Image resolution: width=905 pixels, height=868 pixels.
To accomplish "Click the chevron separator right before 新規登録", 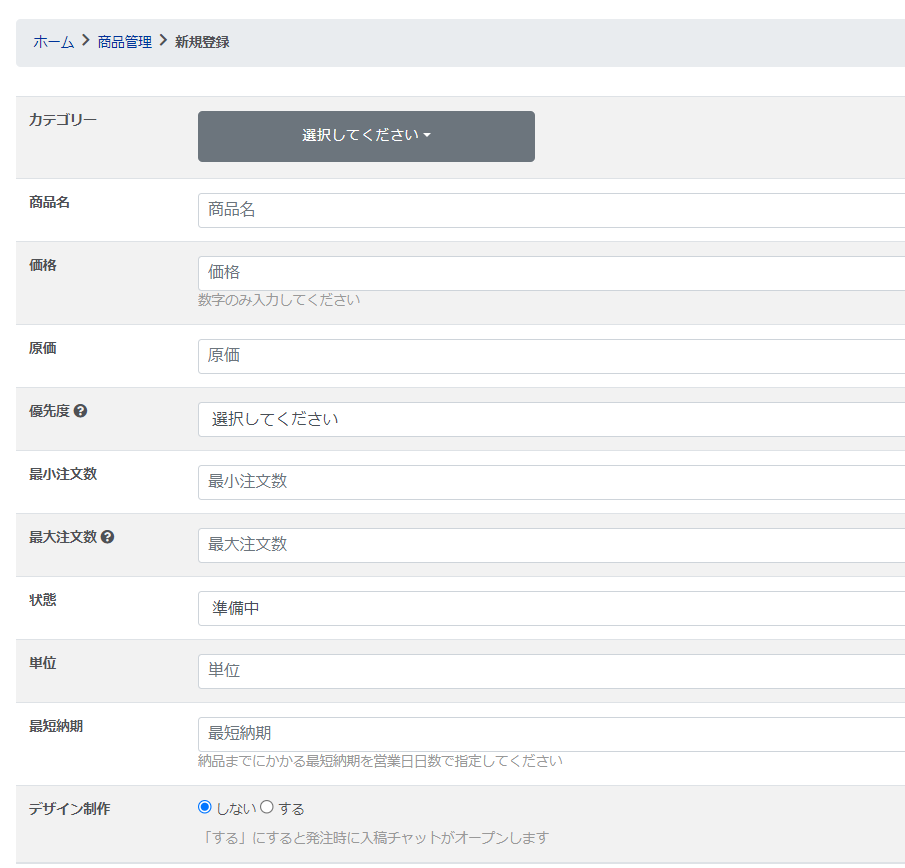I will click(x=164, y=41).
